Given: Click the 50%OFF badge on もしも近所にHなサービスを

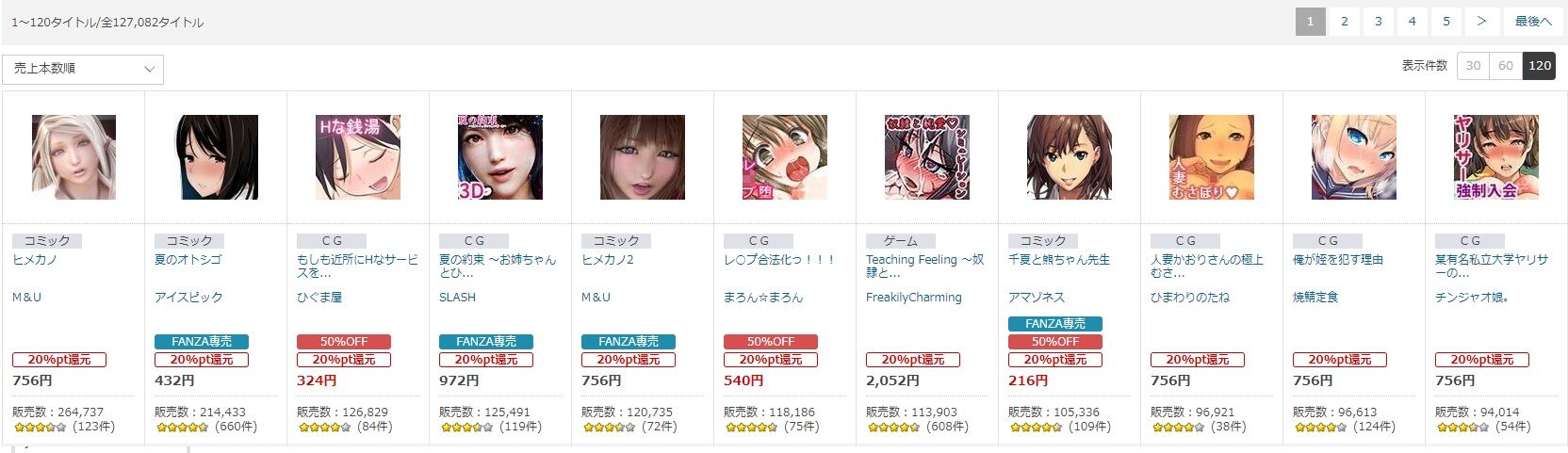Looking at the screenshot, I should tap(344, 342).
